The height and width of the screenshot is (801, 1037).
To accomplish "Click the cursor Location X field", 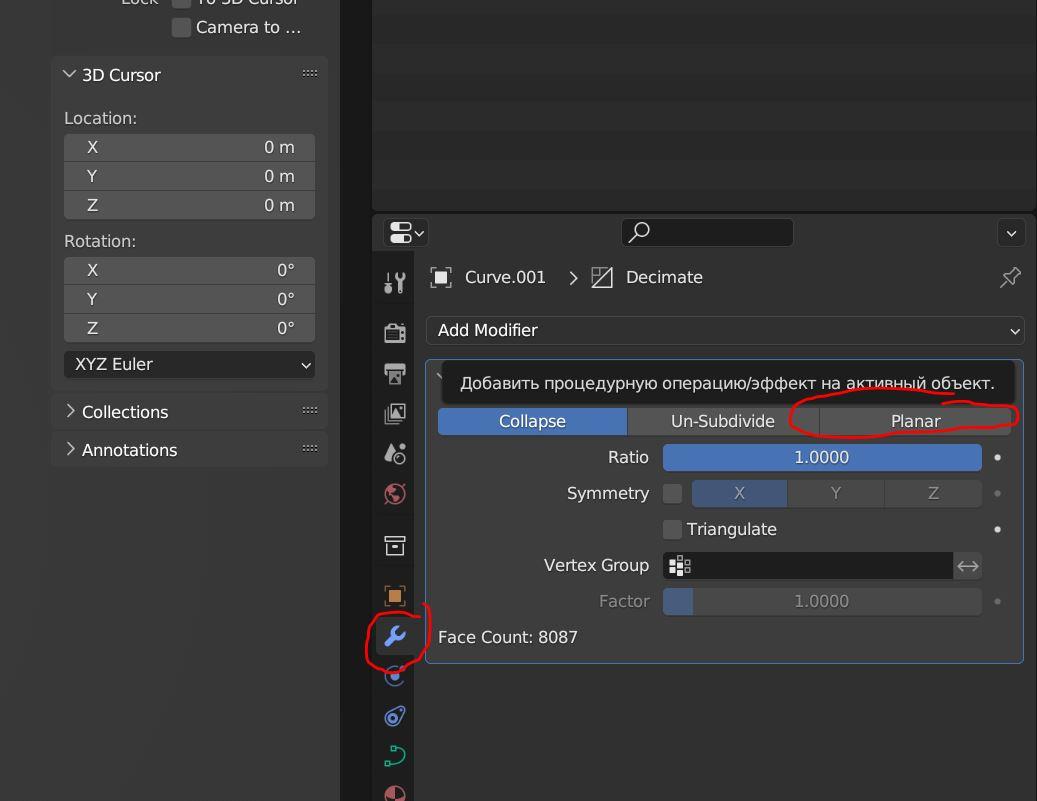I will tap(189, 148).
